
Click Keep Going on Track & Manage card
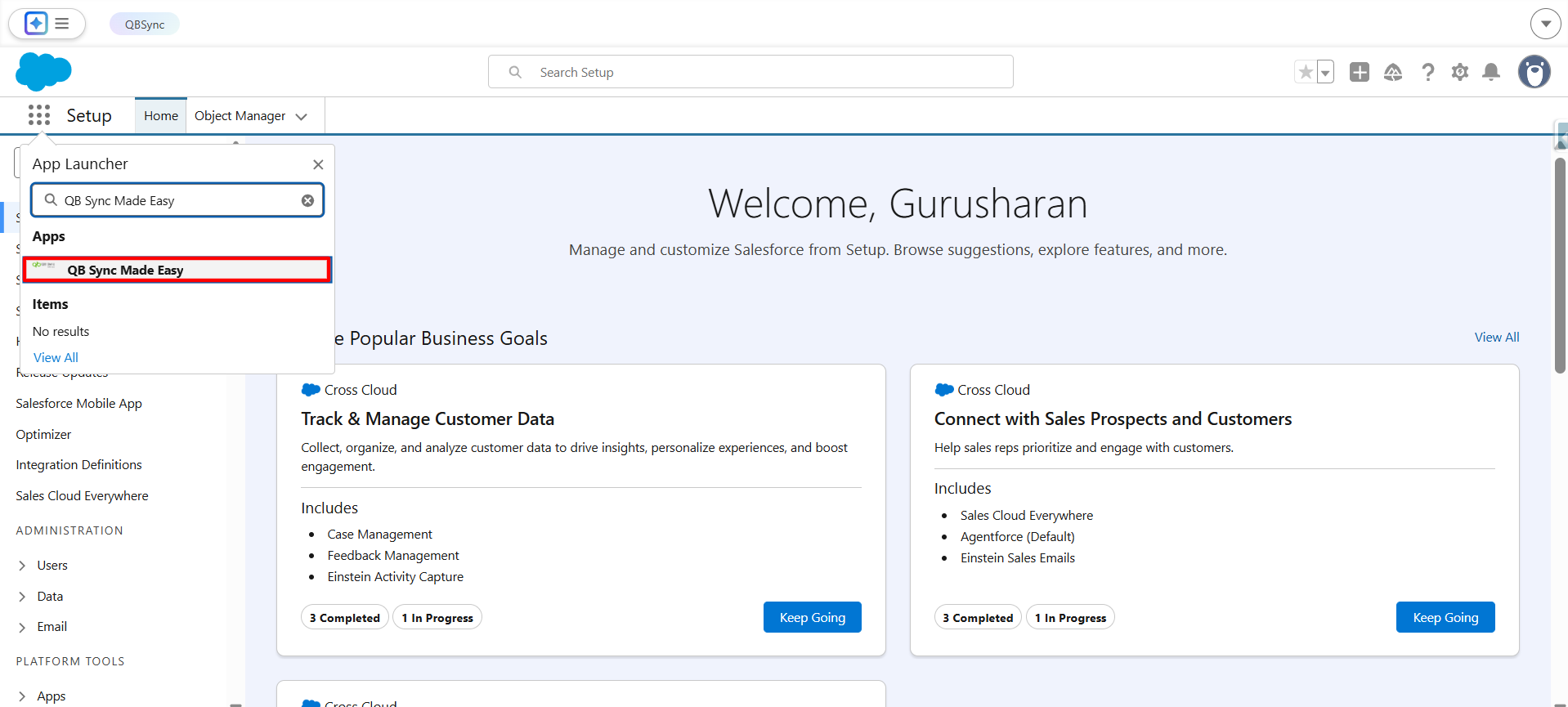pyautogui.click(x=812, y=617)
